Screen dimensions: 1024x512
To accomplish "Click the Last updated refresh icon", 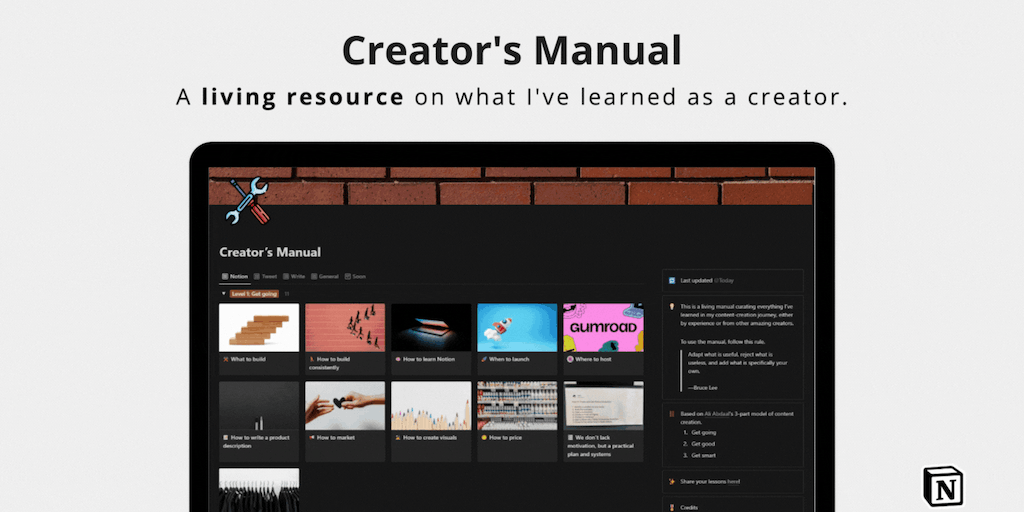I will pyautogui.click(x=671, y=280).
